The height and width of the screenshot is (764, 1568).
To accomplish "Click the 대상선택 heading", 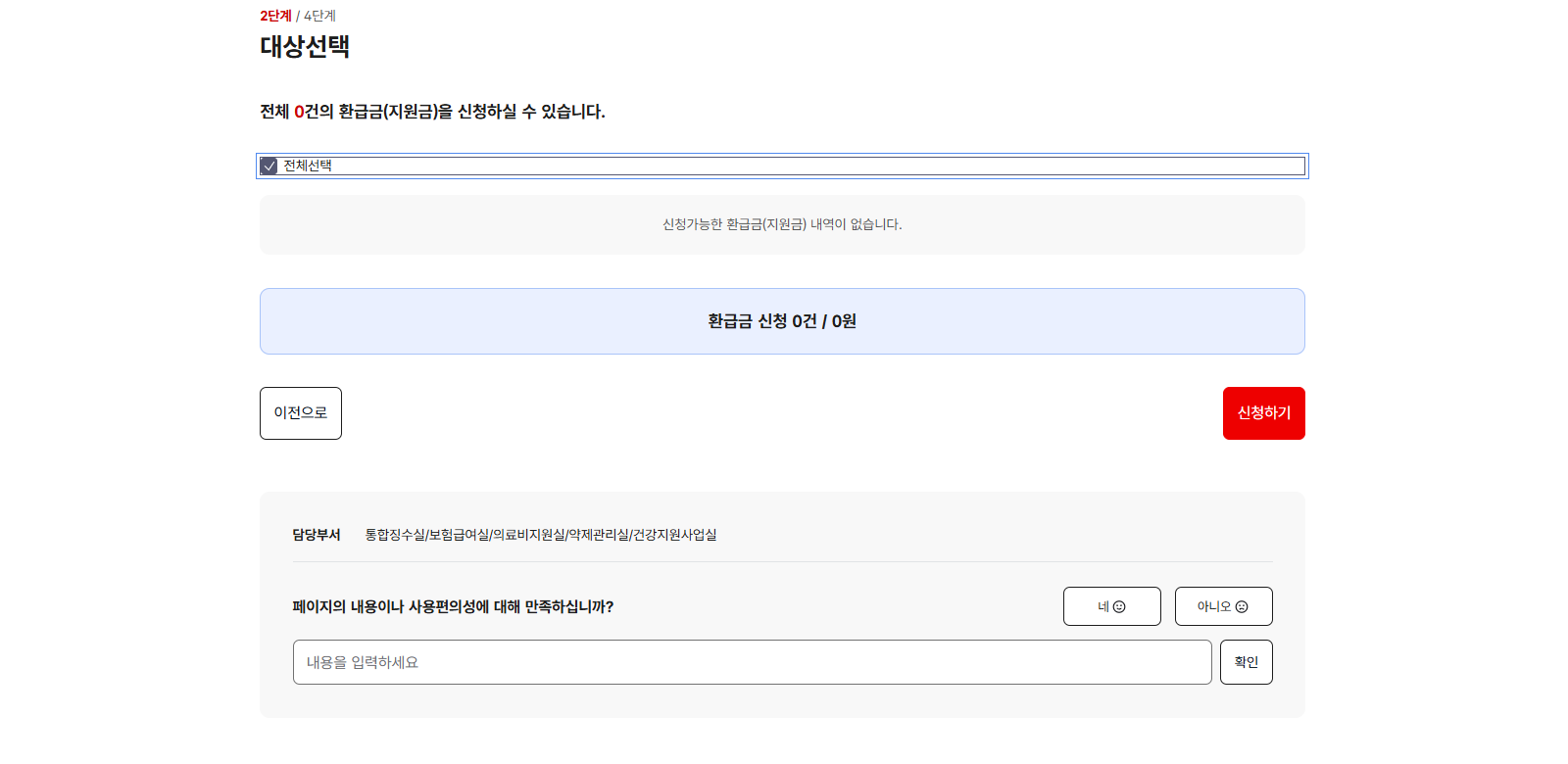I will pyautogui.click(x=305, y=46).
